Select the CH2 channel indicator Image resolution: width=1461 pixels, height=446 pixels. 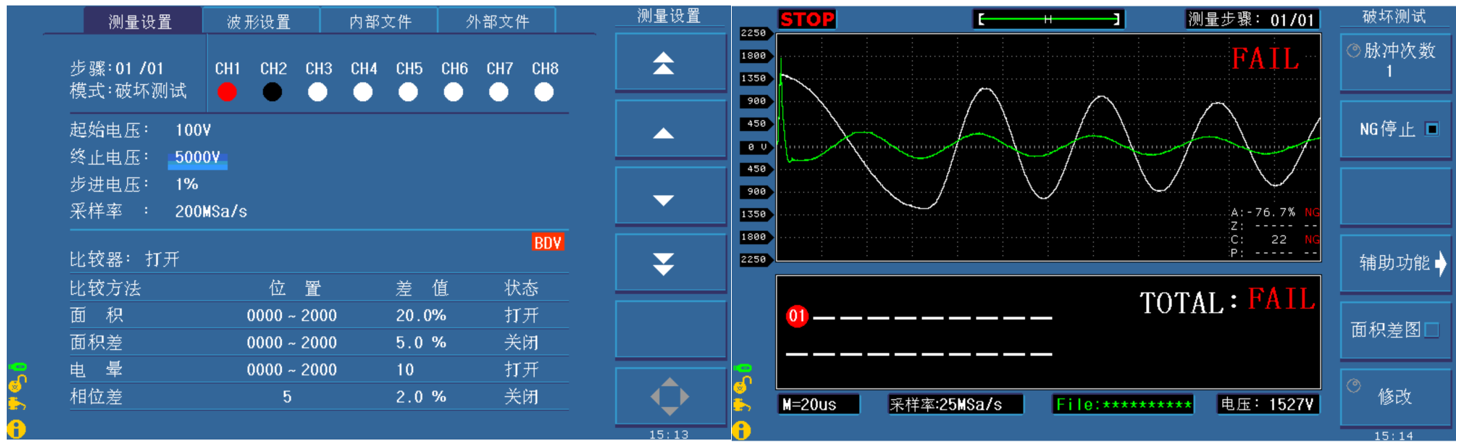coord(272,92)
